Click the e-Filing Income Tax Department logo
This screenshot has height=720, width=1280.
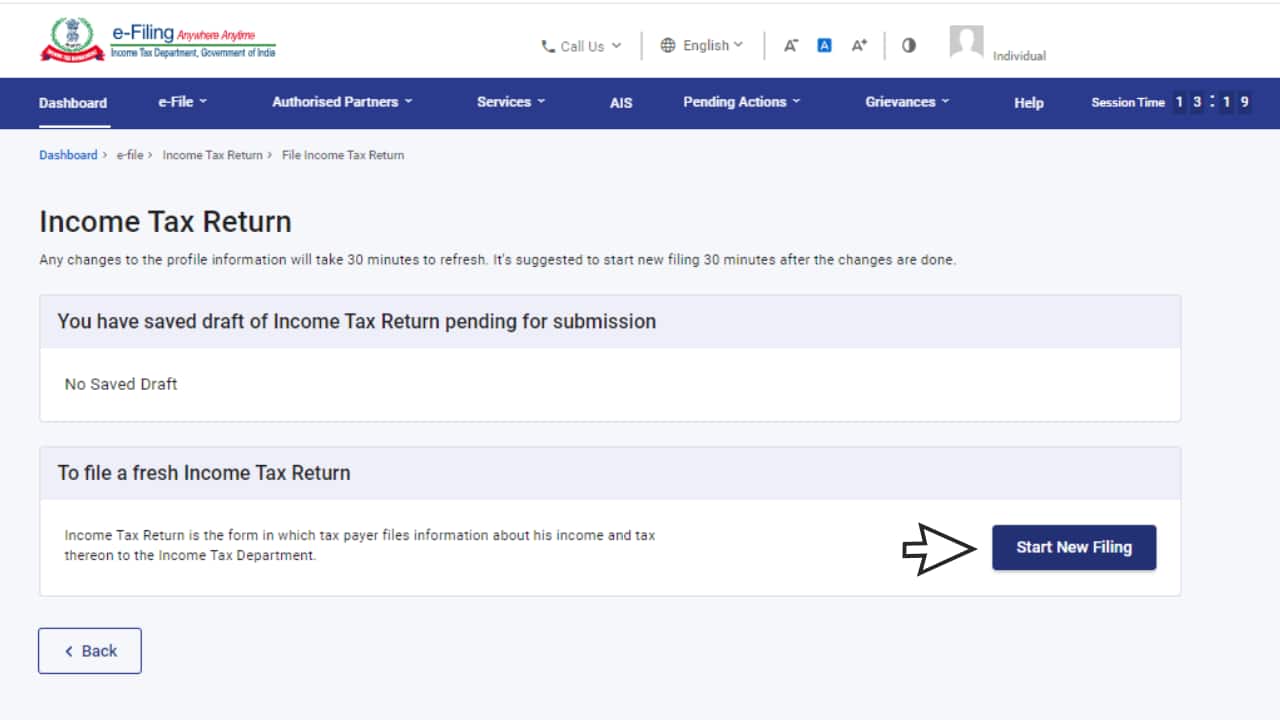[x=158, y=42]
